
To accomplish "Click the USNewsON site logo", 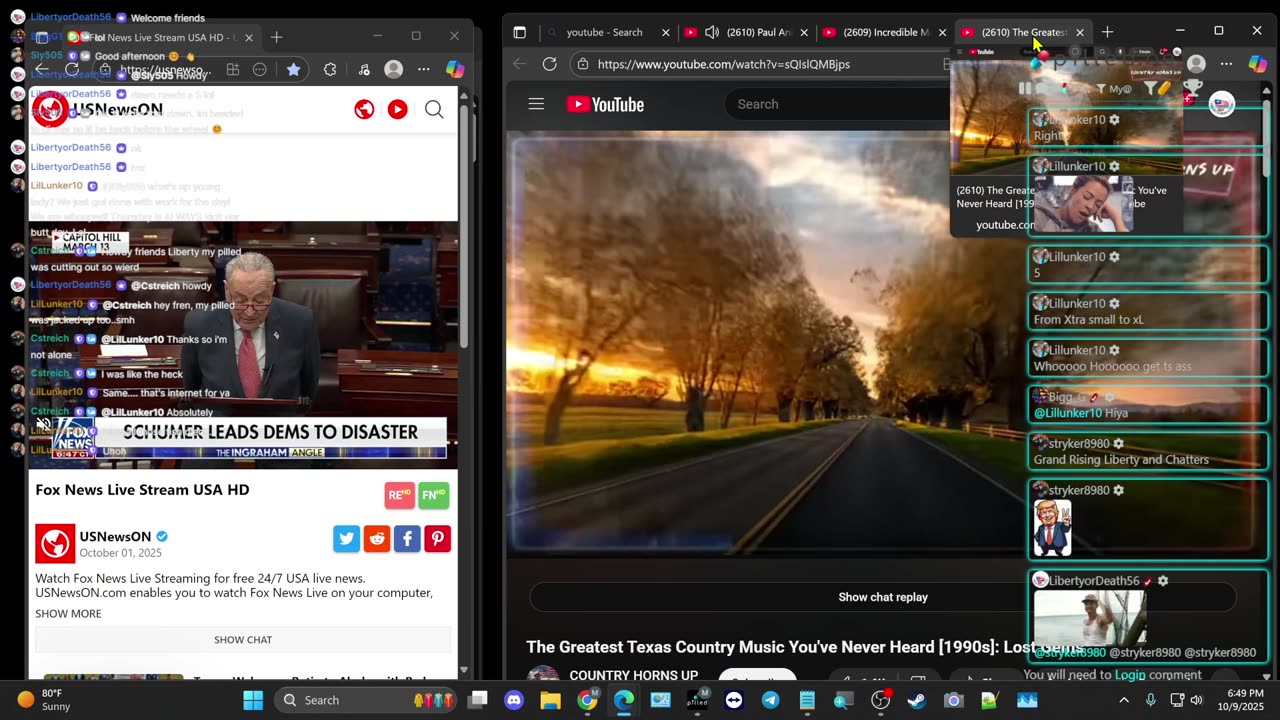I will (x=97, y=109).
